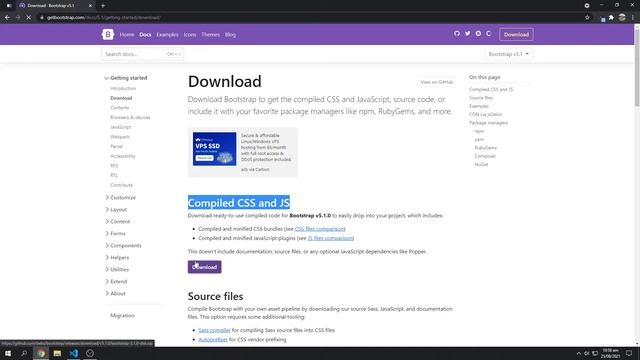Click the purple Download button under Compiled CSS
Image resolution: width=640 pixels, height=360 pixels.
(x=204, y=267)
